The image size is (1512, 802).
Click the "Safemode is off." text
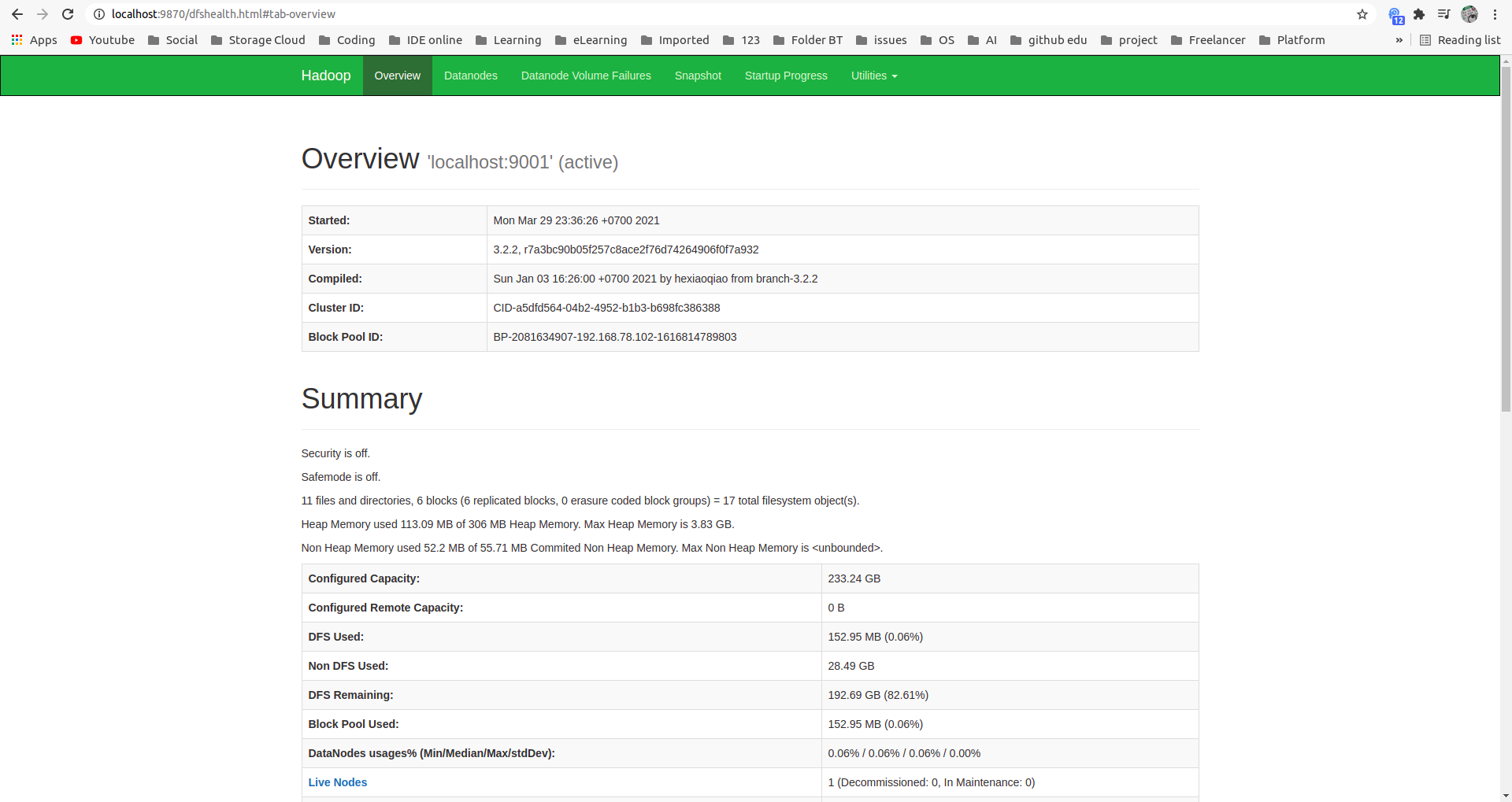coord(341,477)
